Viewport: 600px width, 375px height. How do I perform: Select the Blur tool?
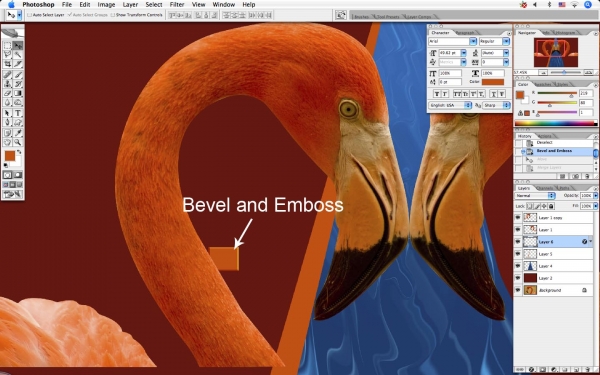pyautogui.click(x=7, y=103)
